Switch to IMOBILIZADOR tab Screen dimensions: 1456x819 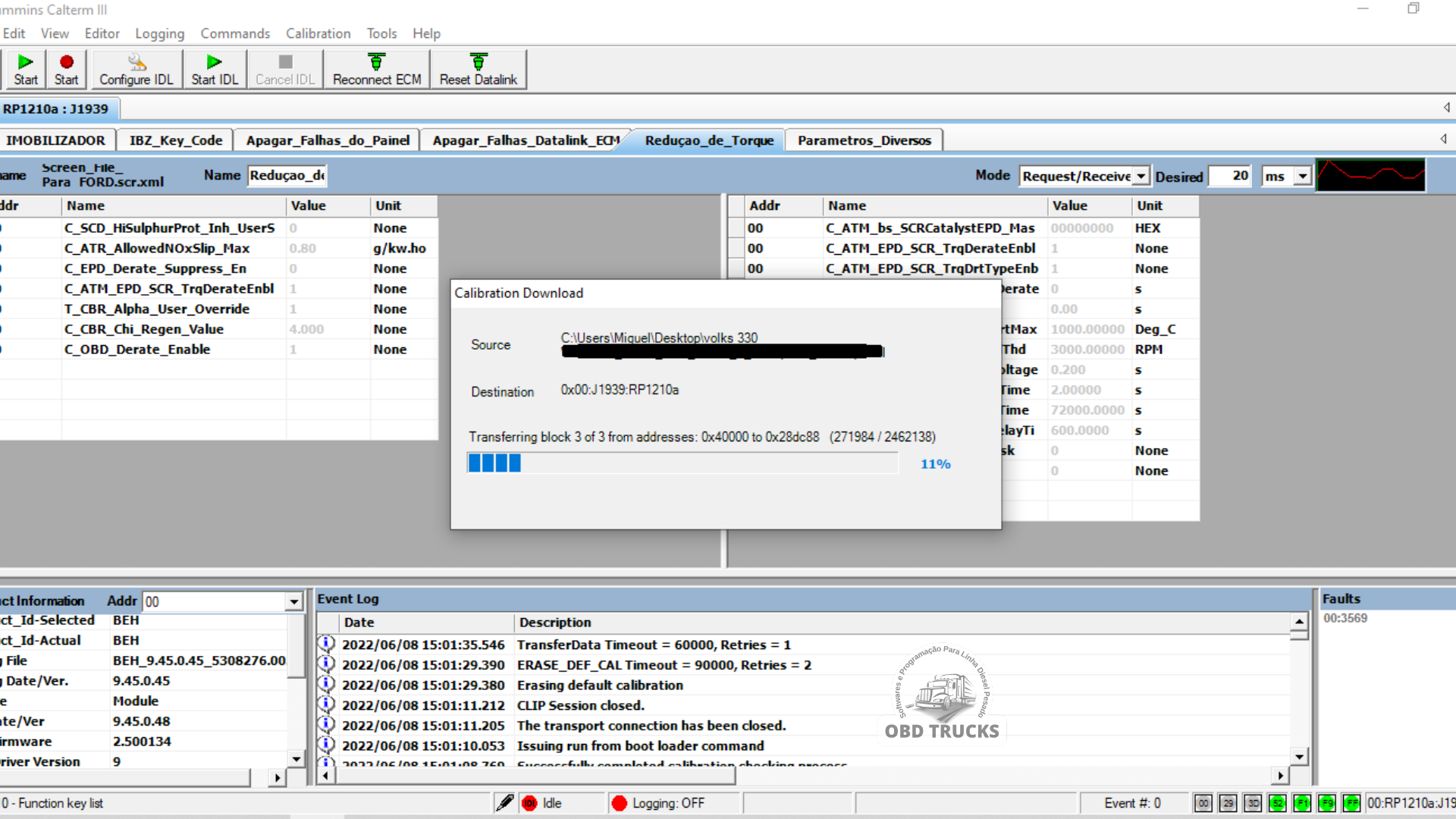pos(55,140)
